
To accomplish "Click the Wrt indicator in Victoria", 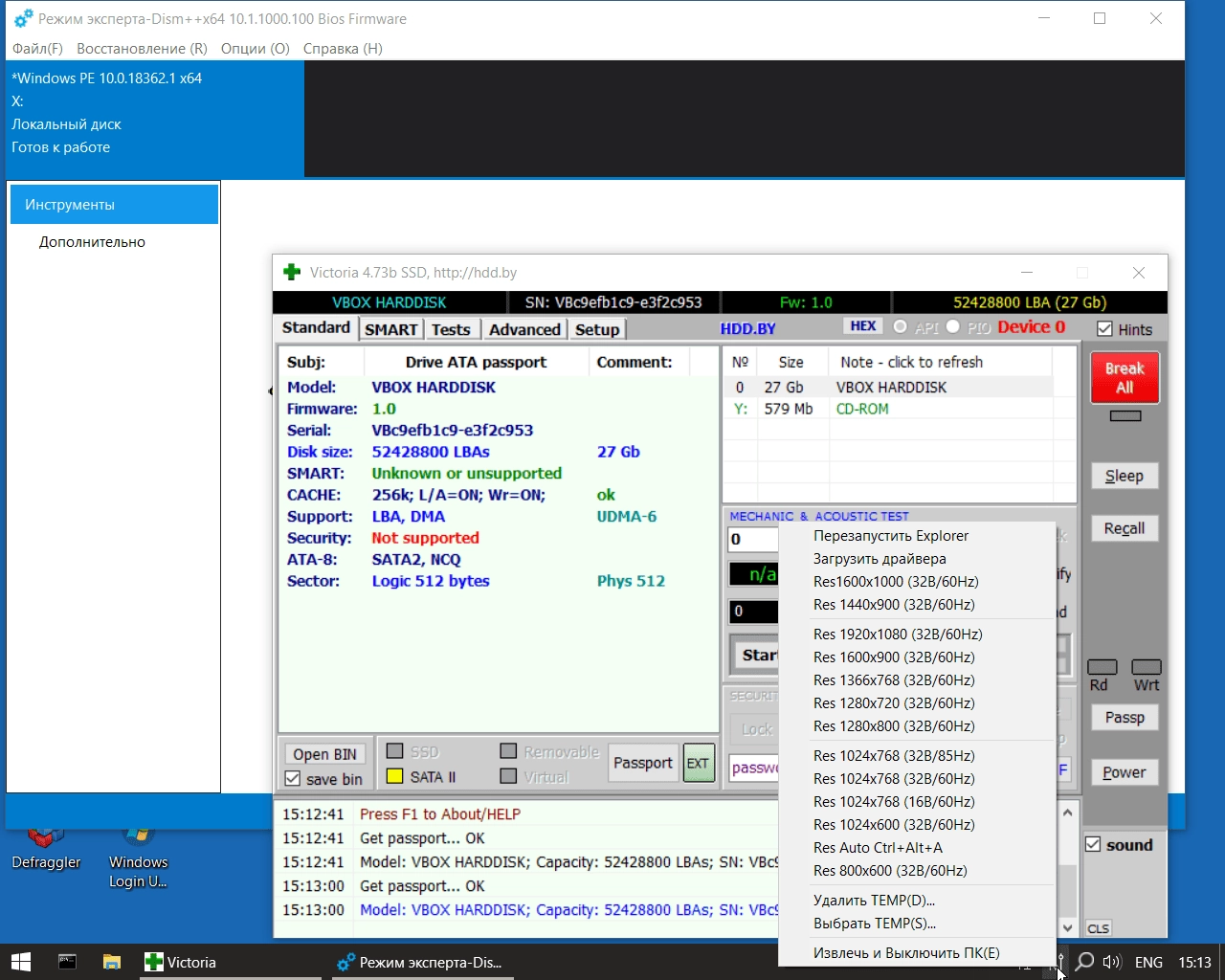I will coord(1146,667).
